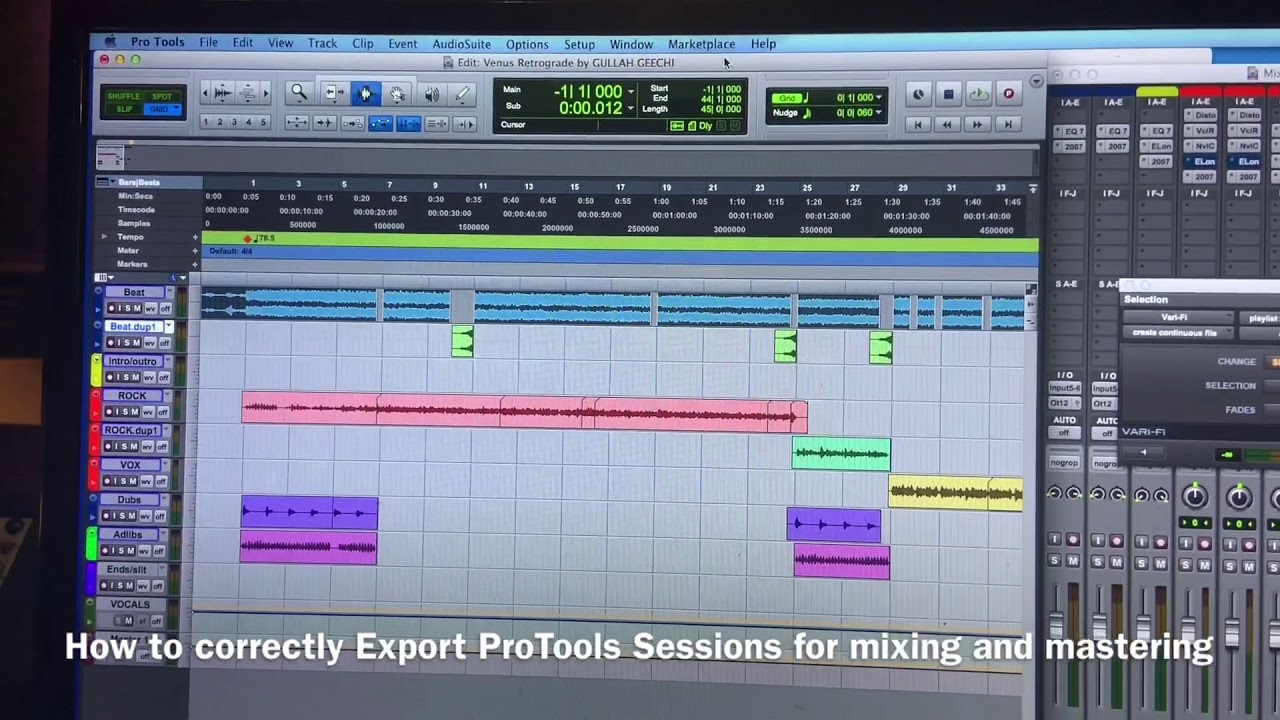This screenshot has height=720, width=1280.
Task: Click the Beat track name
Action: pos(134,292)
